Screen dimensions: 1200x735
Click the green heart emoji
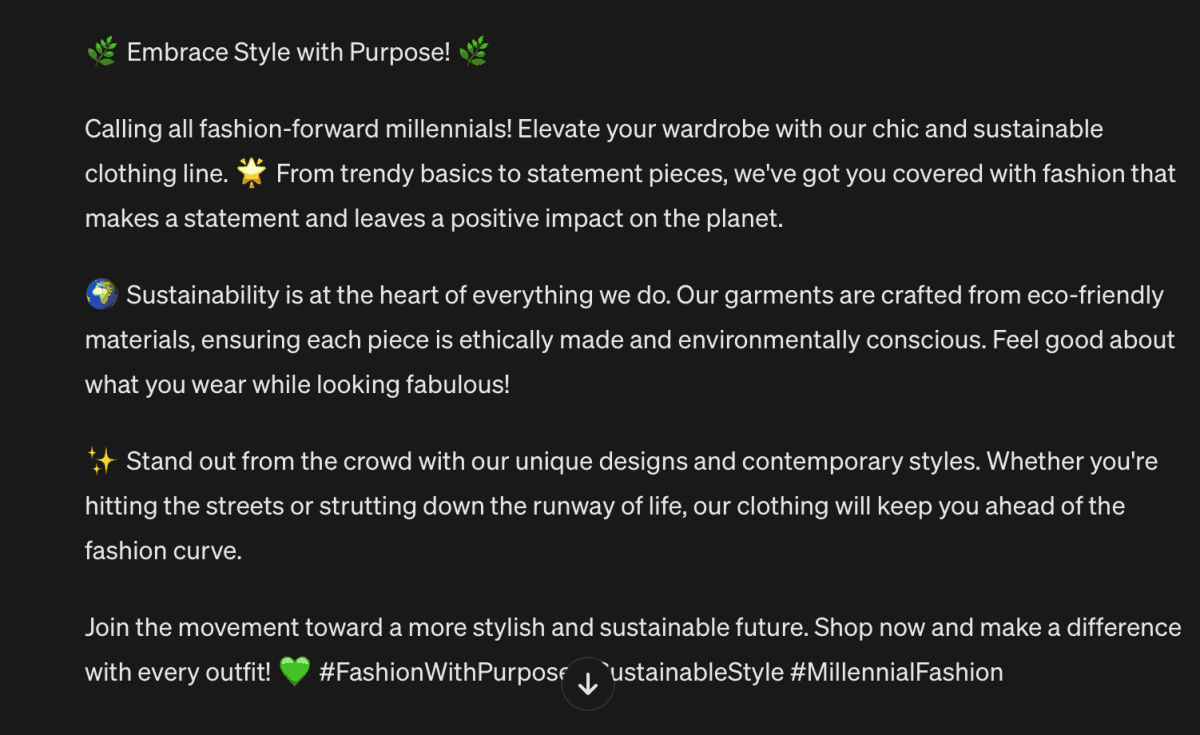pyautogui.click(x=295, y=672)
